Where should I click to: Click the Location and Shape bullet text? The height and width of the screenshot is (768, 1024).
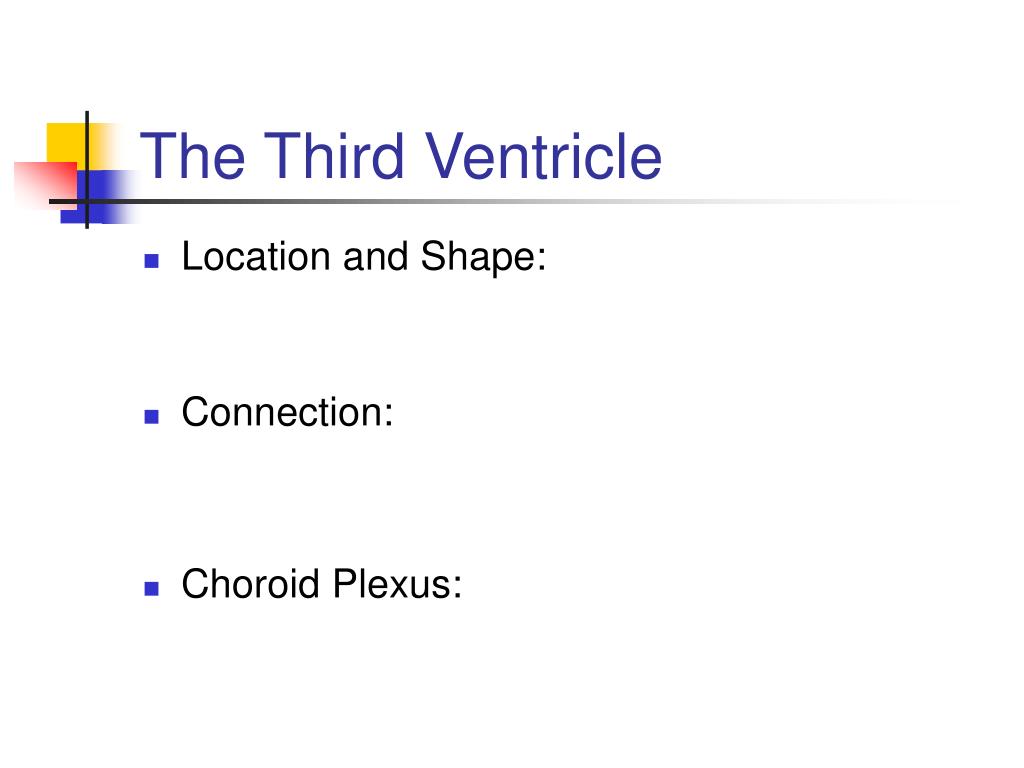pos(364,257)
